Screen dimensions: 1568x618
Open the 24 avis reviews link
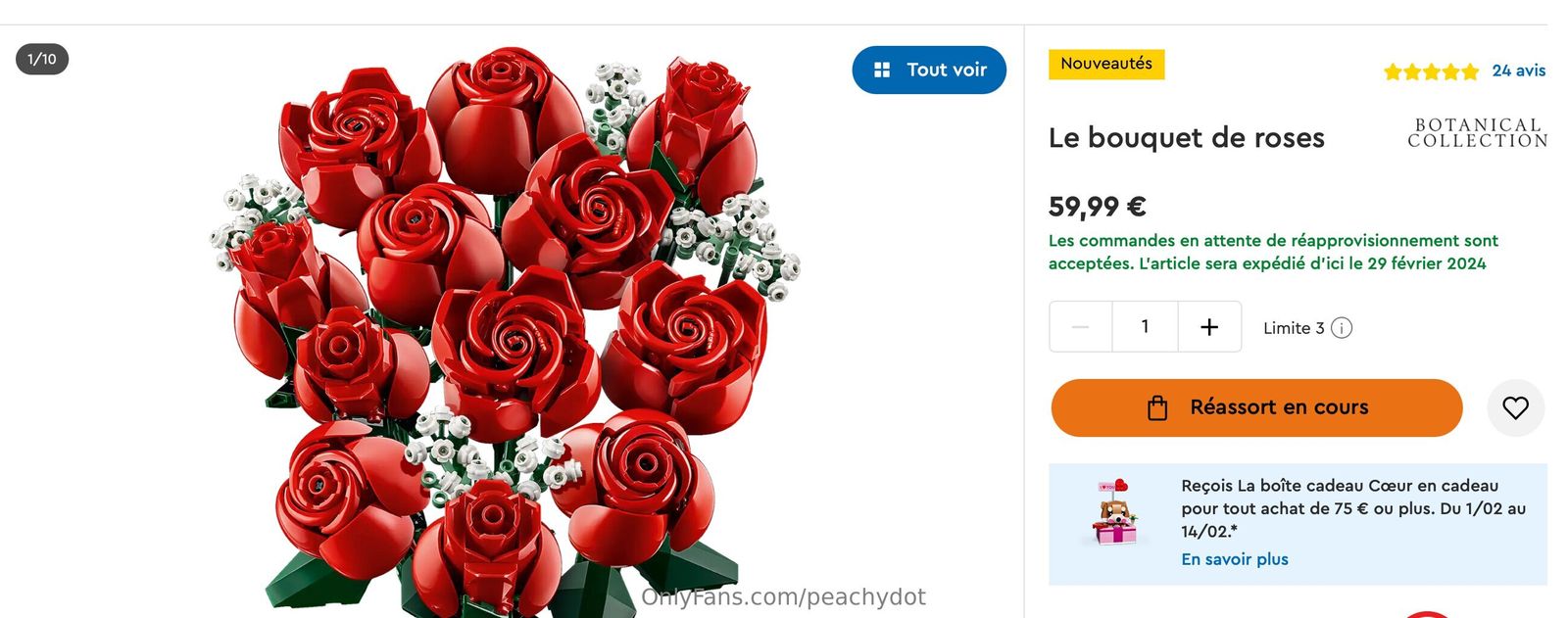[x=1518, y=71]
